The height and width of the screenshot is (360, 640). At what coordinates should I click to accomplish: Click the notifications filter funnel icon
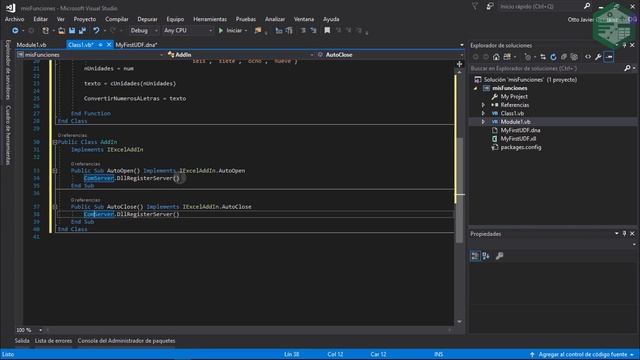coord(475,6)
